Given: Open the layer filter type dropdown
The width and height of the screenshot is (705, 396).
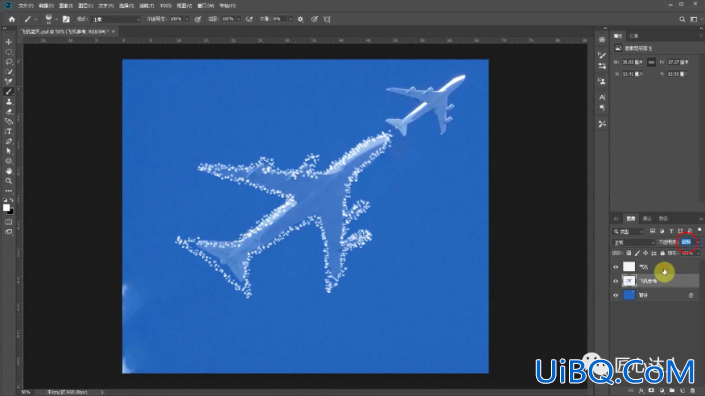Looking at the screenshot, I should point(629,231).
